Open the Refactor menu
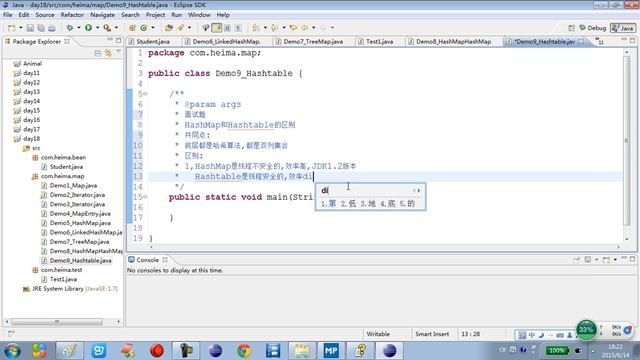This screenshot has width=640, height=360. coord(72,15)
